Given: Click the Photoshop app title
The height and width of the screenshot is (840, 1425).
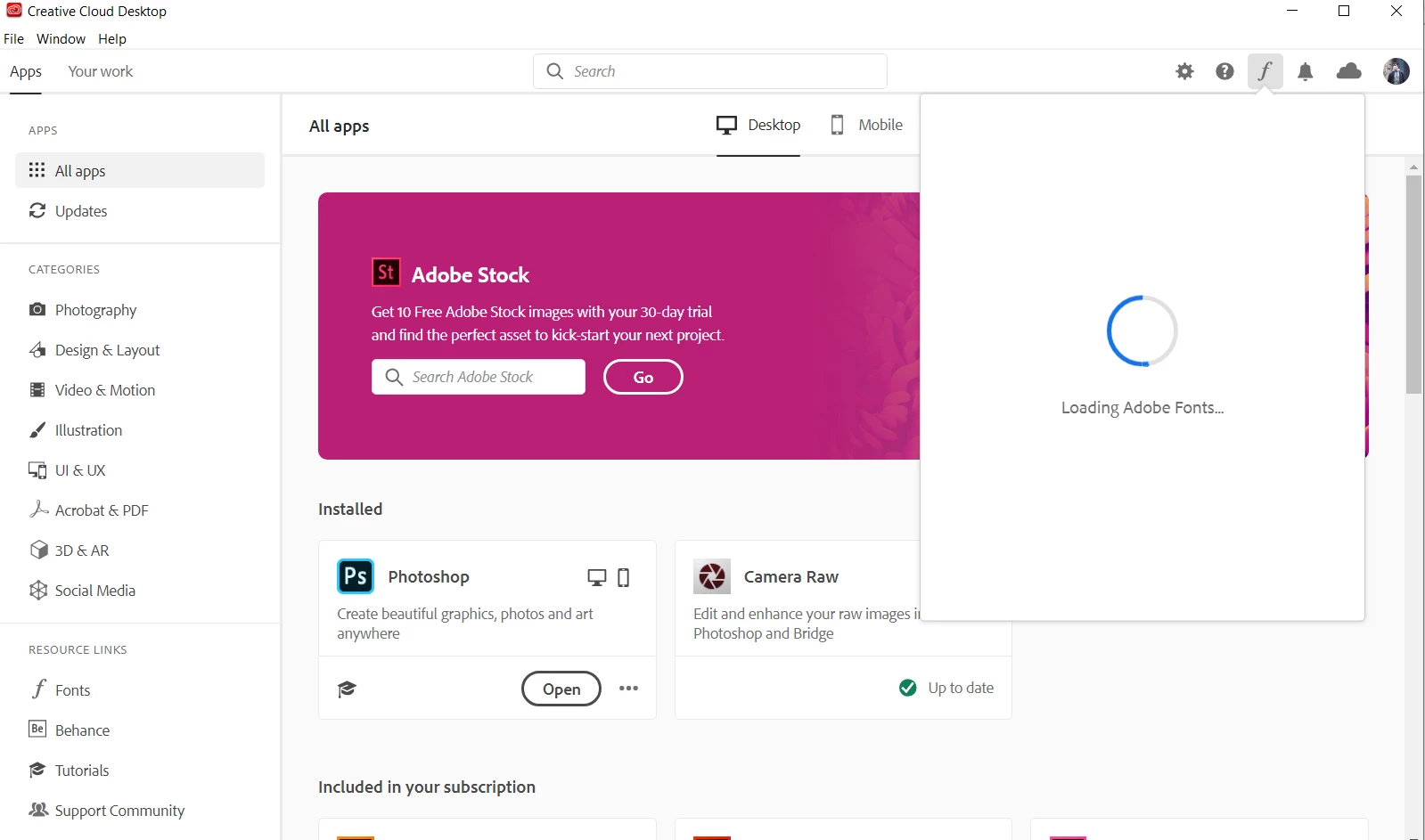Looking at the screenshot, I should [429, 577].
